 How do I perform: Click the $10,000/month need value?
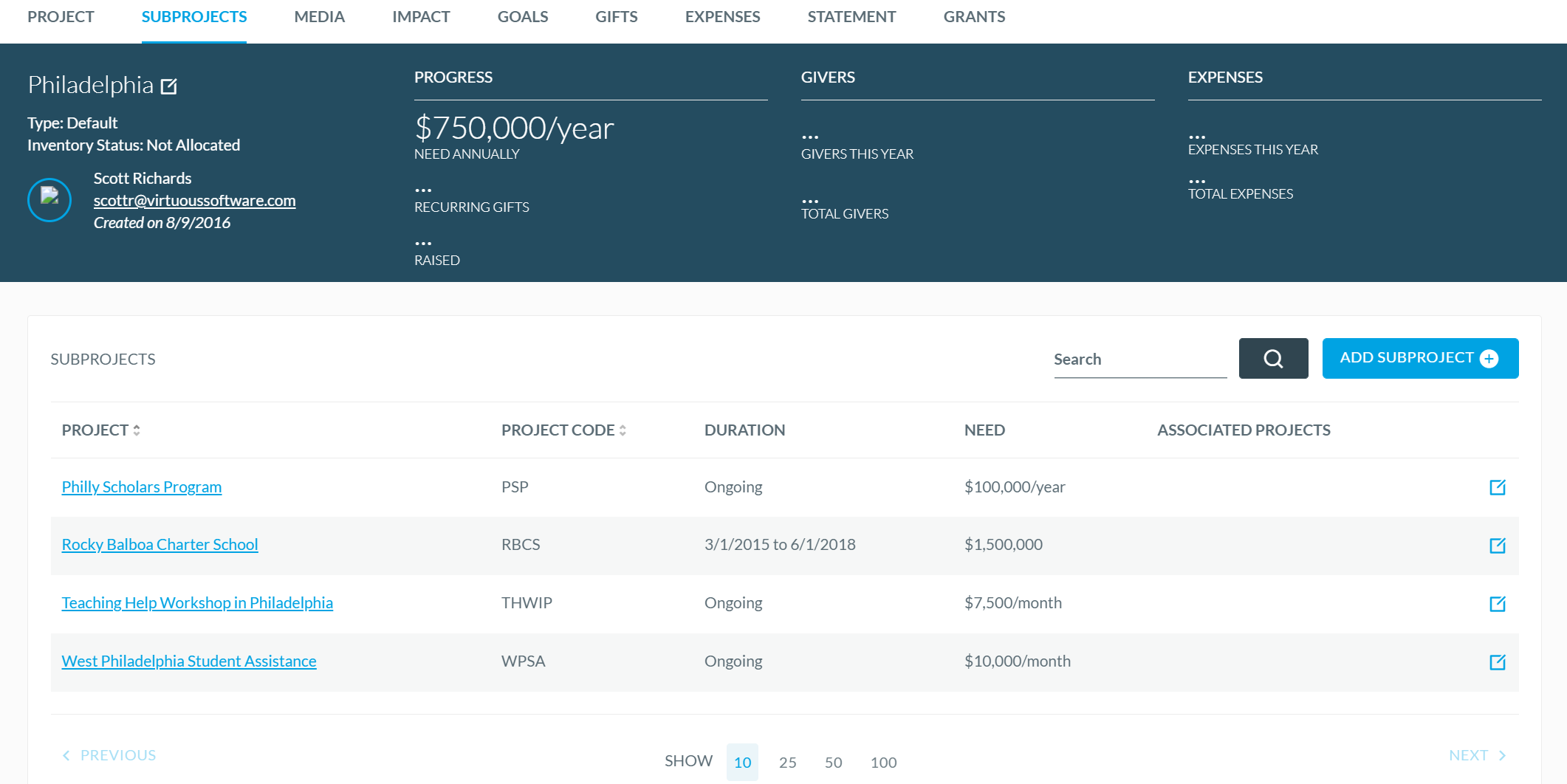1018,661
